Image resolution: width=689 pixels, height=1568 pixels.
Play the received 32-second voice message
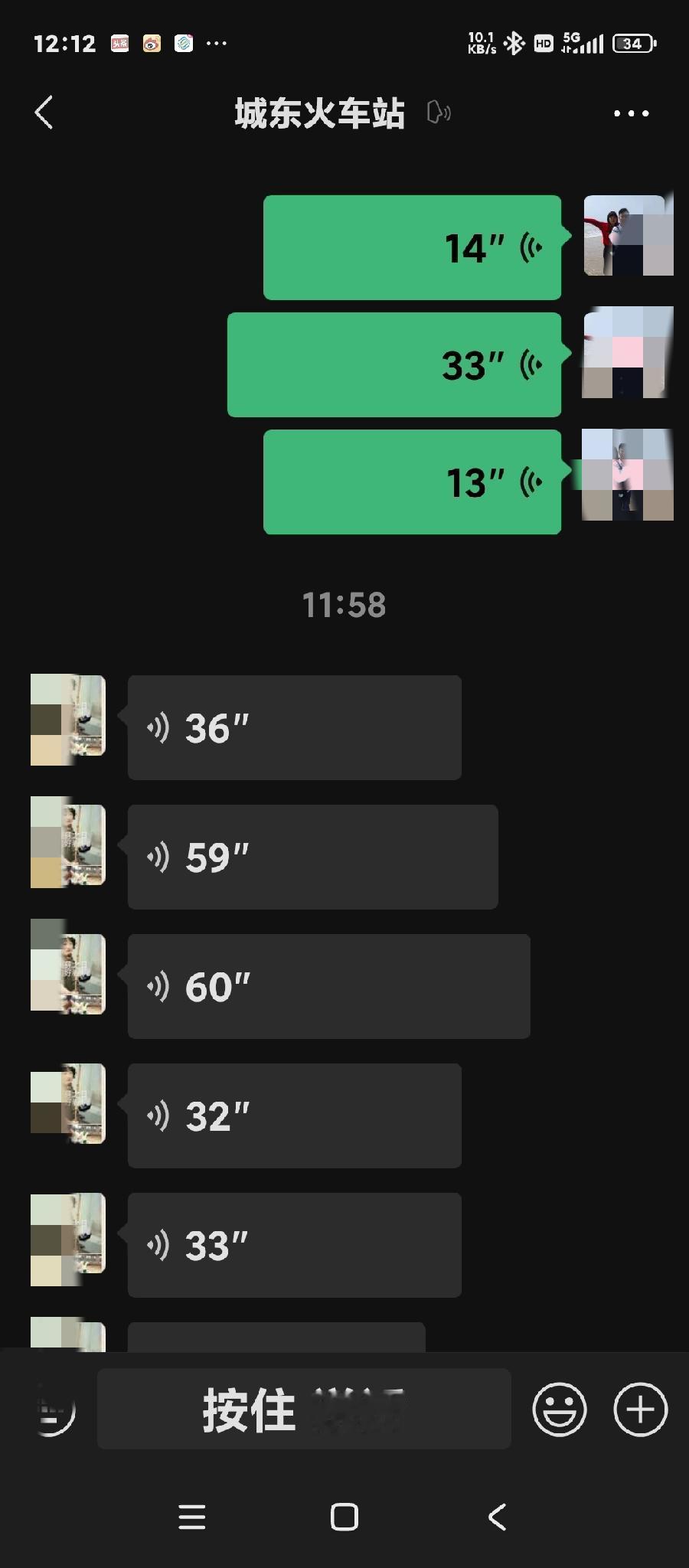click(x=295, y=1116)
